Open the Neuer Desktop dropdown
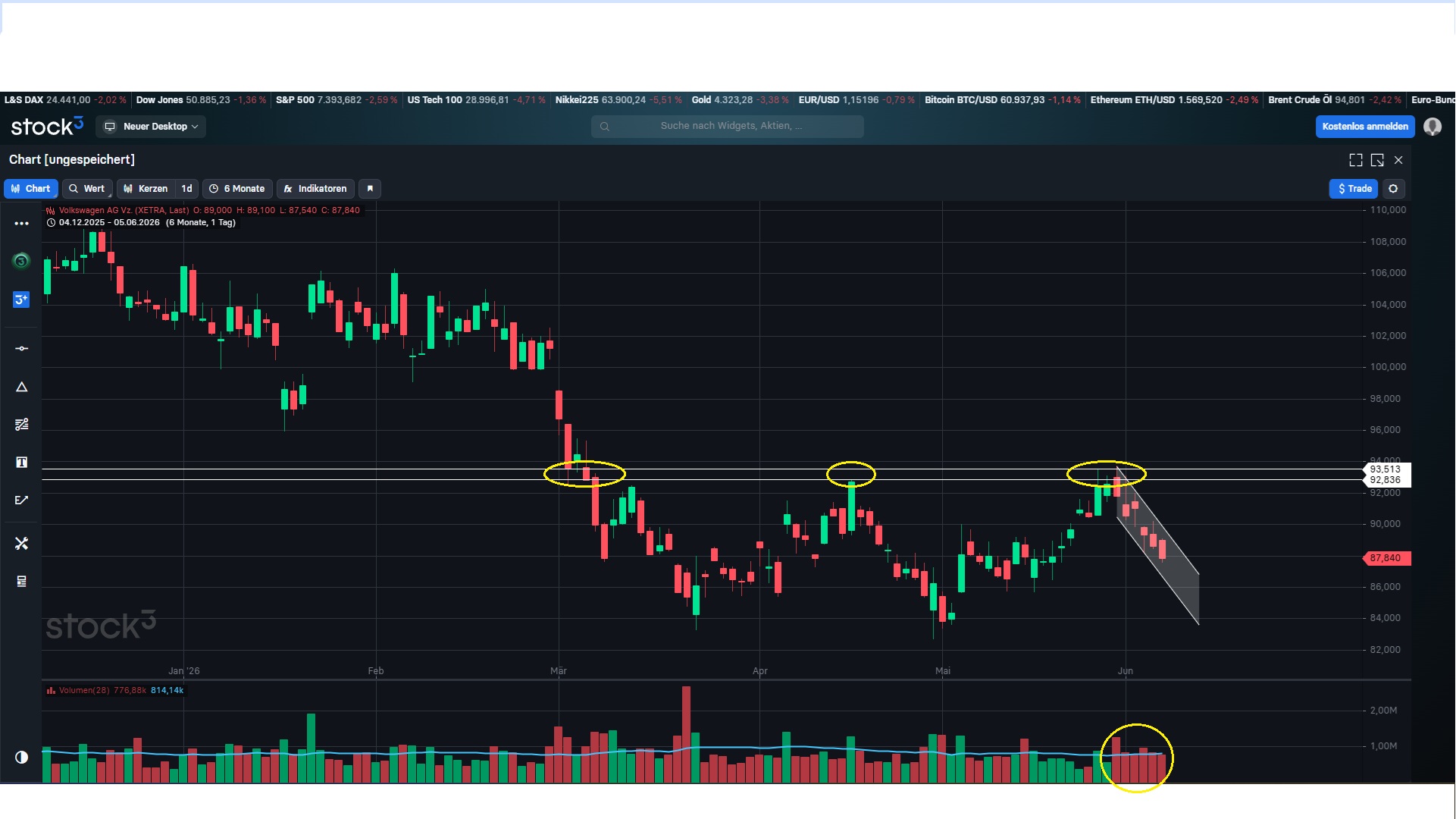The image size is (1456, 819). click(151, 127)
